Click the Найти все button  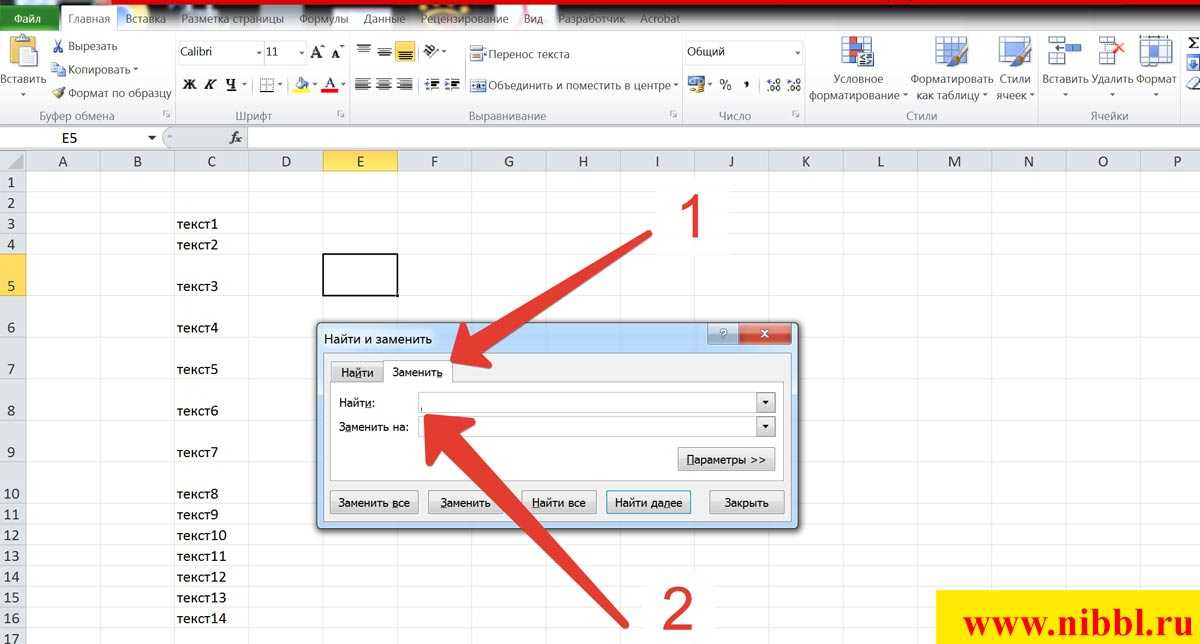[x=559, y=502]
